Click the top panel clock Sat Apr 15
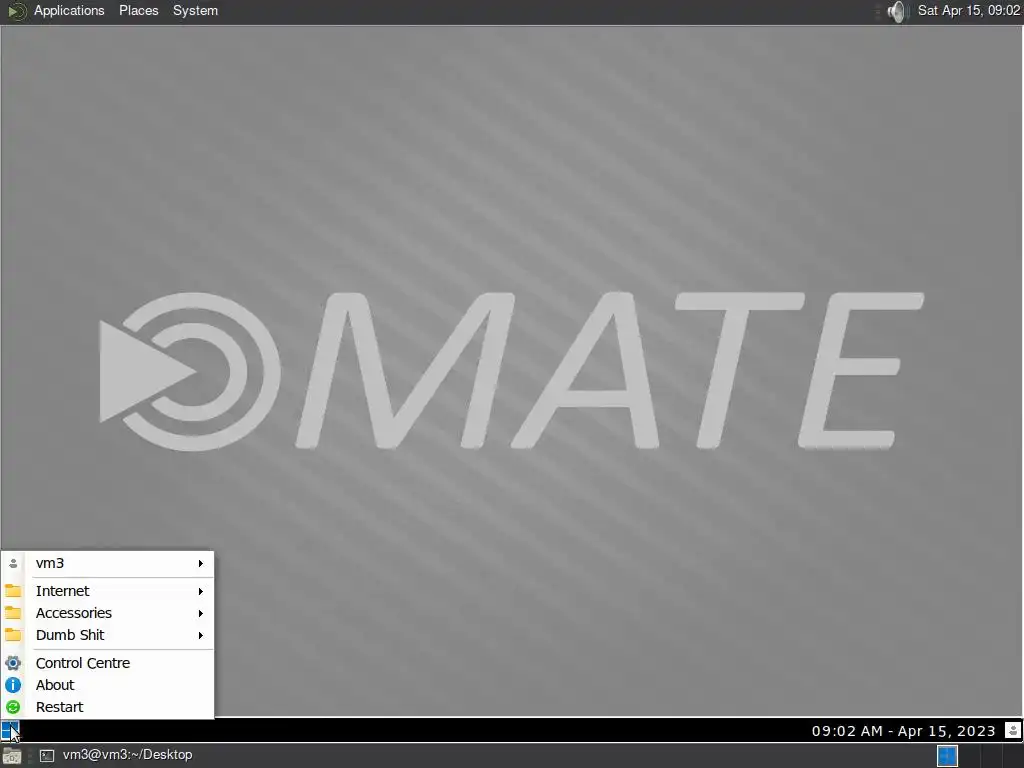The width and height of the screenshot is (1024, 768). pos(968,10)
